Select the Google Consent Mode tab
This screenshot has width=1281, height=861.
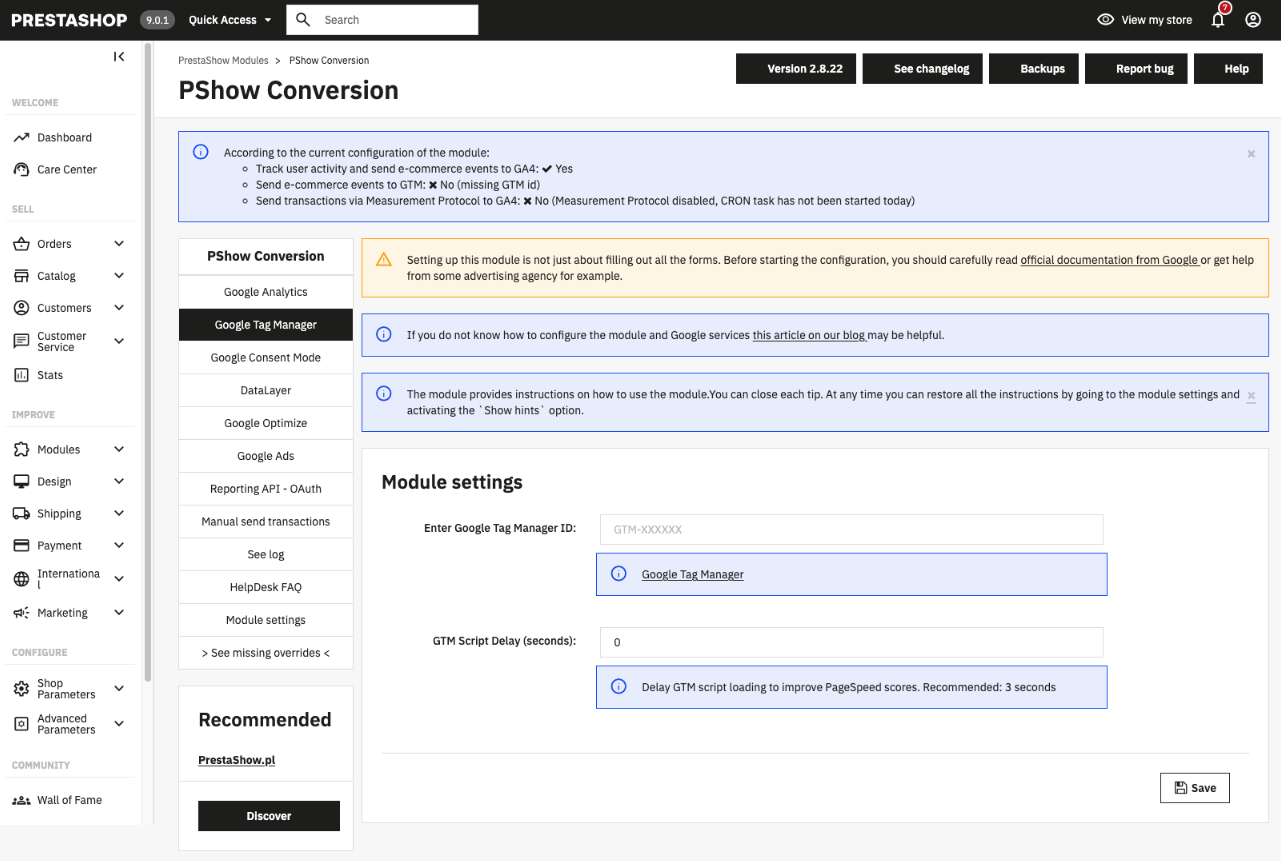pos(266,358)
